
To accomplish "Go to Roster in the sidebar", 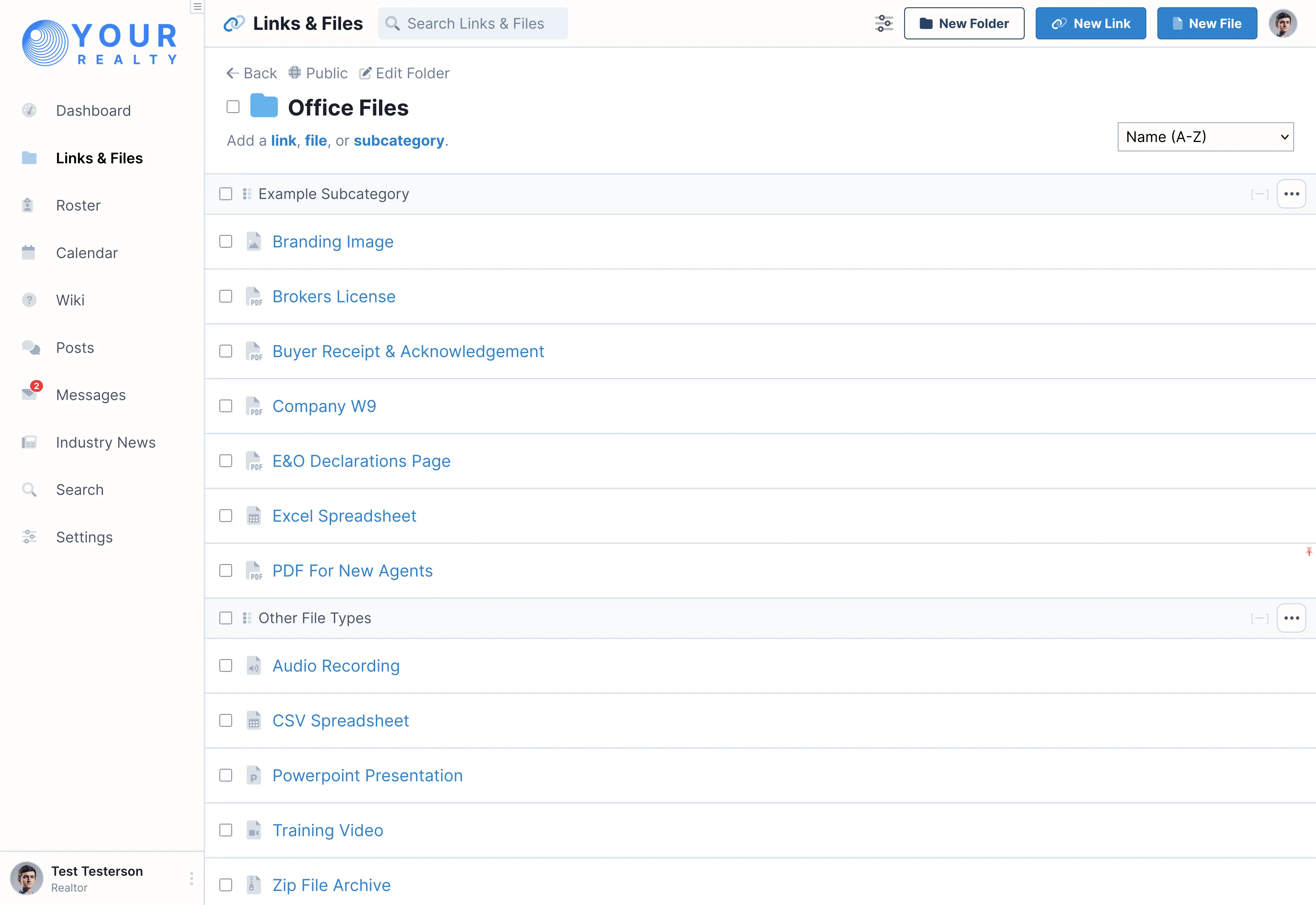I will pos(78,205).
